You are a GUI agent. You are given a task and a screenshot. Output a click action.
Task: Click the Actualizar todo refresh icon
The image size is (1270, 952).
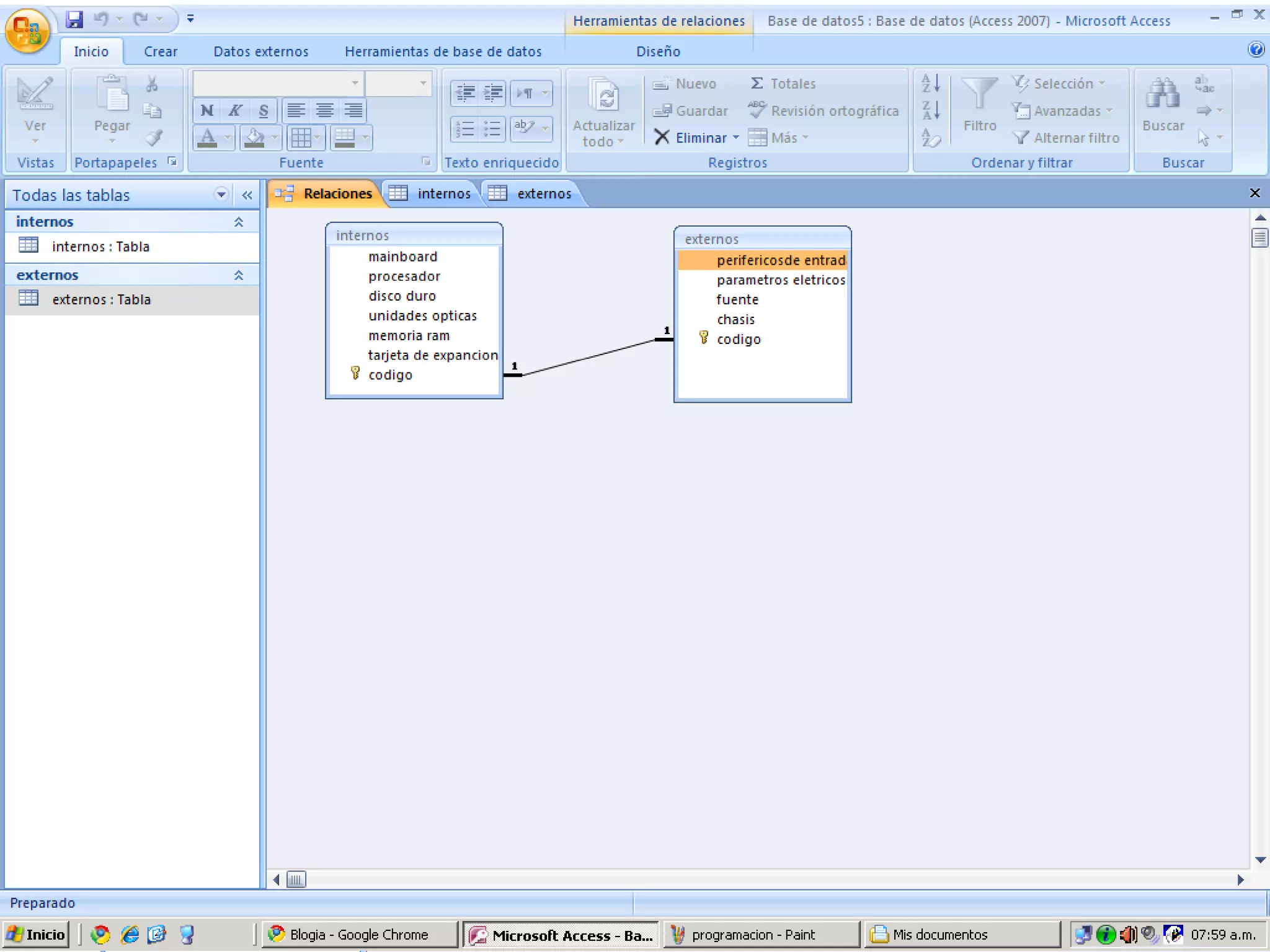(x=603, y=97)
